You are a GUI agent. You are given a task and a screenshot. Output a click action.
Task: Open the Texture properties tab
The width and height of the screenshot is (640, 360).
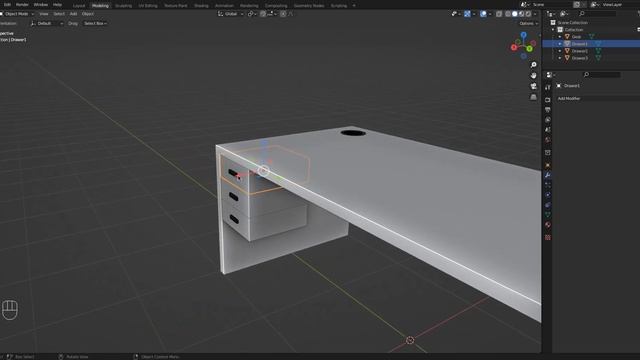548,237
